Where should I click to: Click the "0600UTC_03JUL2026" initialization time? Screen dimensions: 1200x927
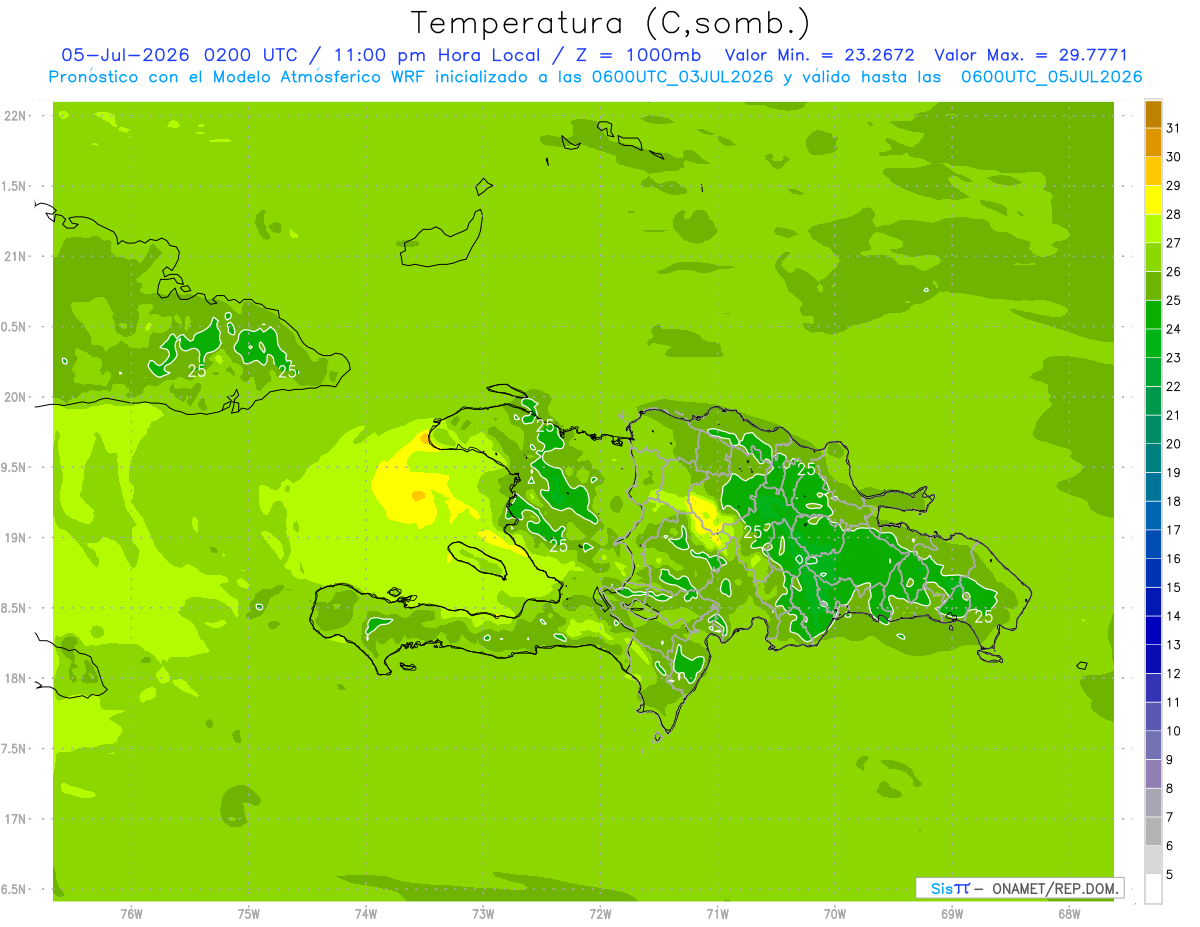click(x=683, y=76)
